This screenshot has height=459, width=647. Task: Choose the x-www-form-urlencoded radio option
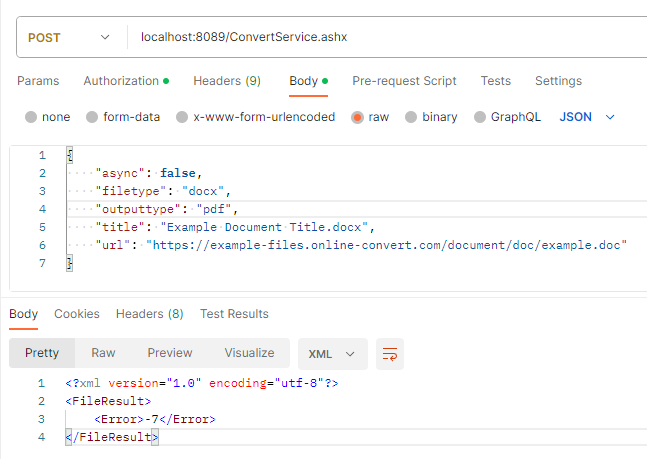182,117
